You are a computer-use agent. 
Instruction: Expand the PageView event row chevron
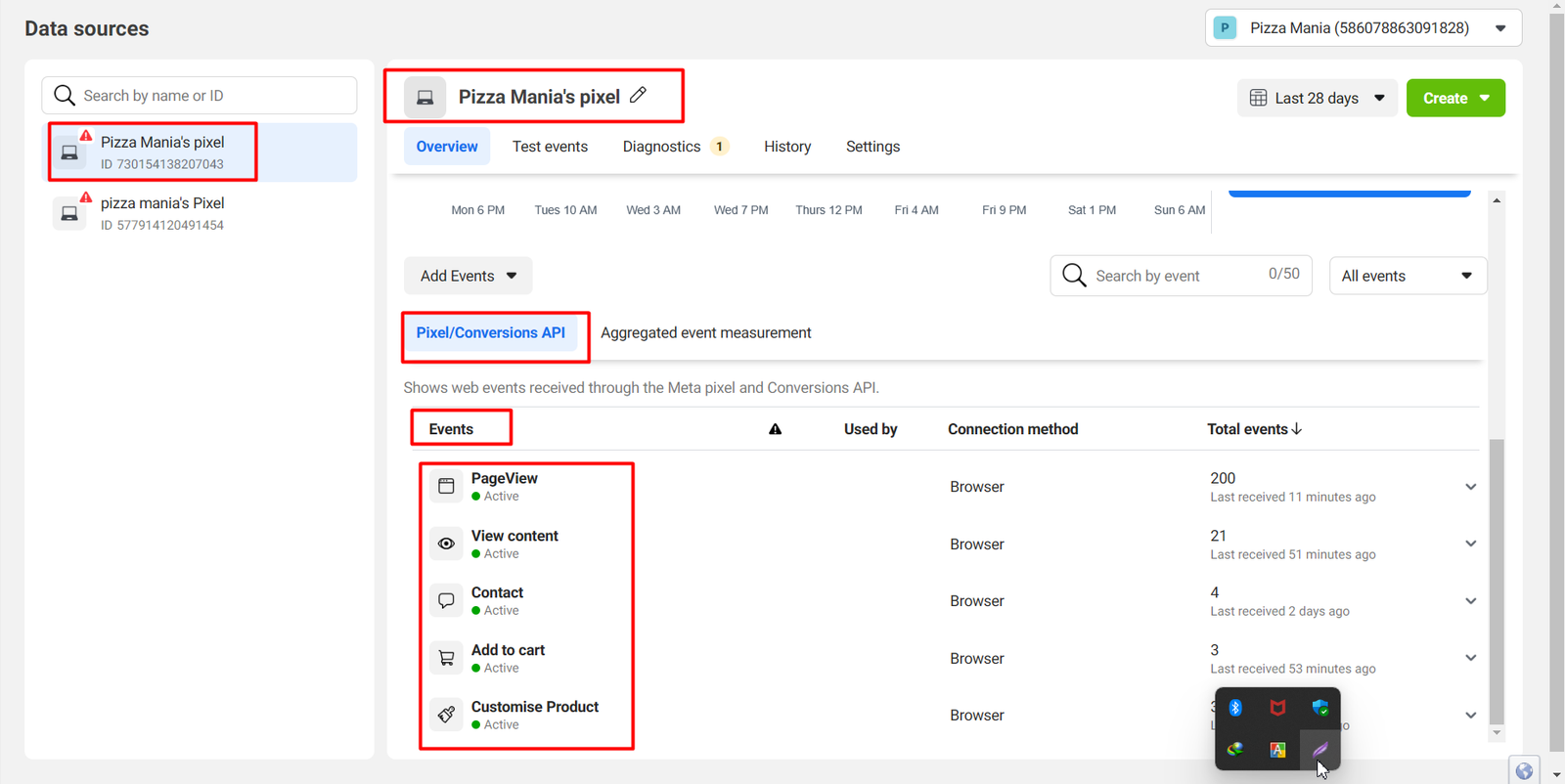click(1470, 487)
